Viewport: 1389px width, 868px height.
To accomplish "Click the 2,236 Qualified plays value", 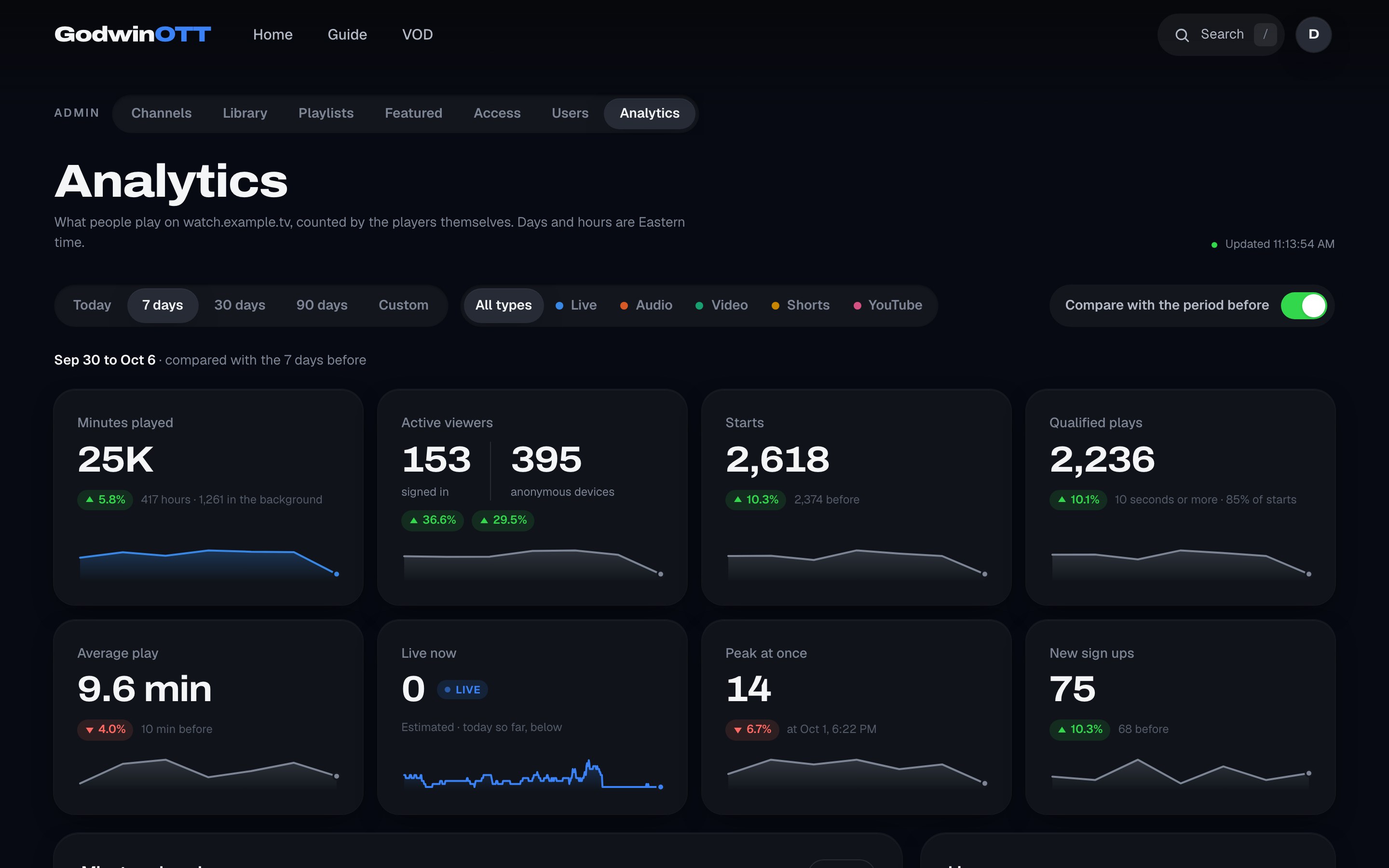I will coord(1102,460).
